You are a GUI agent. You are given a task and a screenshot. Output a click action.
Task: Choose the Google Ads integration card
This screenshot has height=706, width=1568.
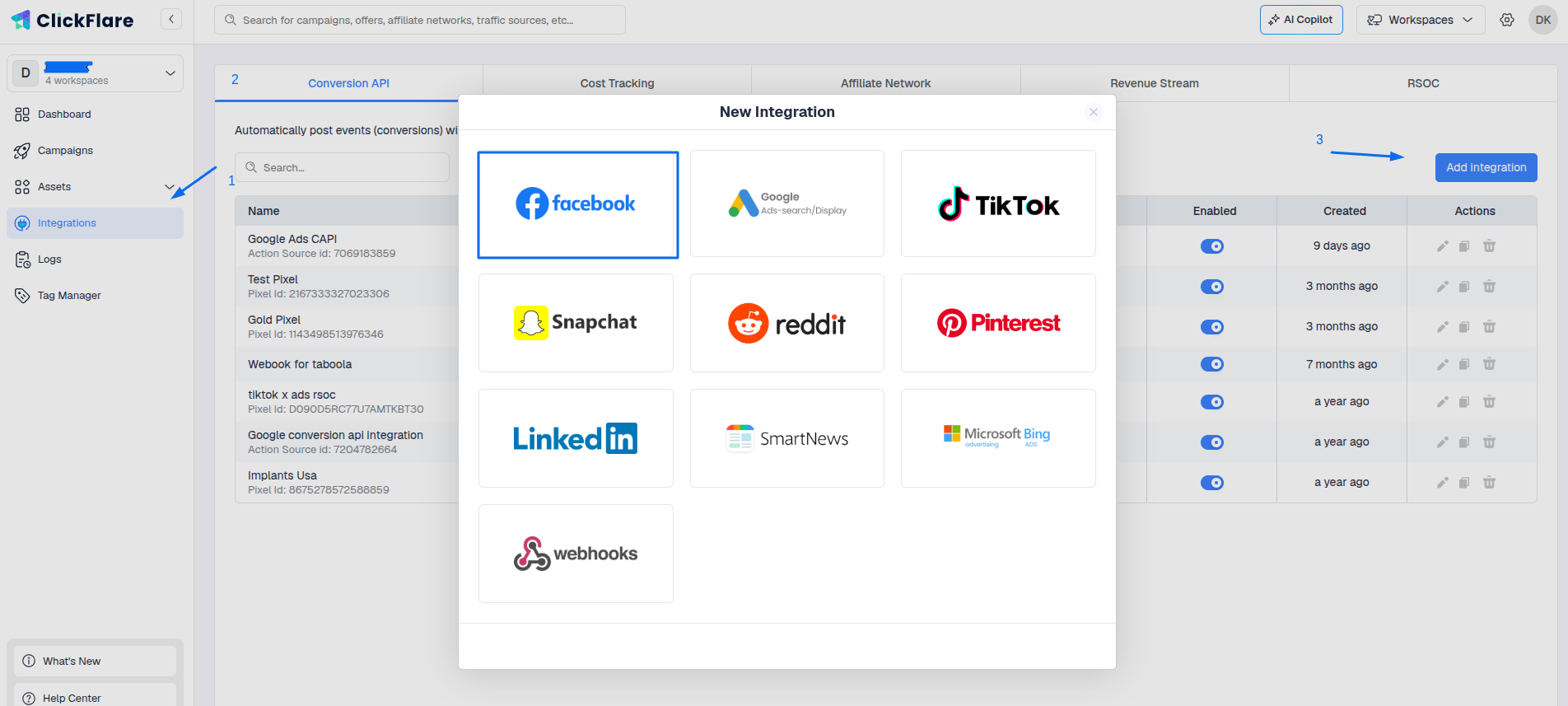click(x=787, y=203)
